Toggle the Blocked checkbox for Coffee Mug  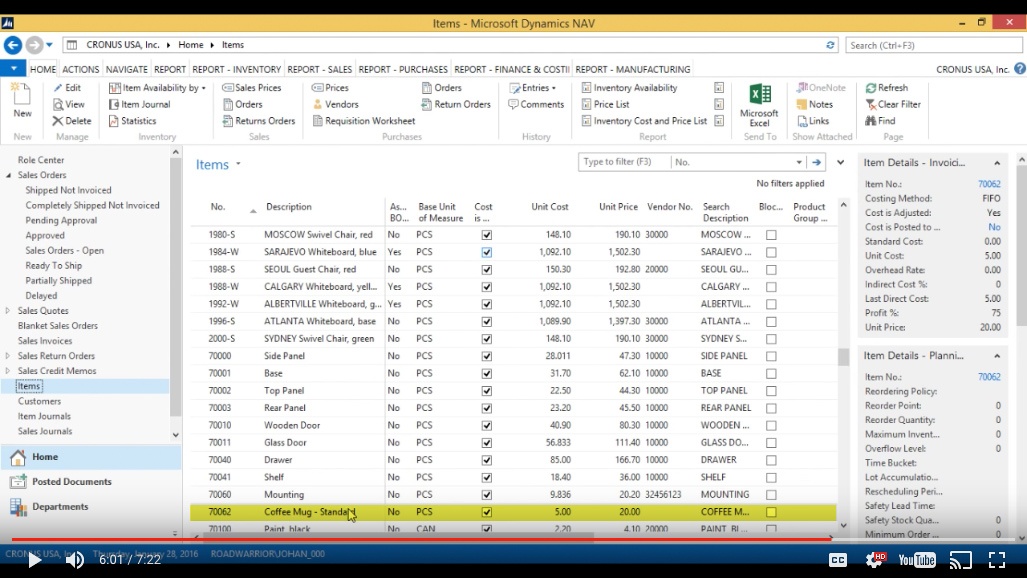[770, 511]
